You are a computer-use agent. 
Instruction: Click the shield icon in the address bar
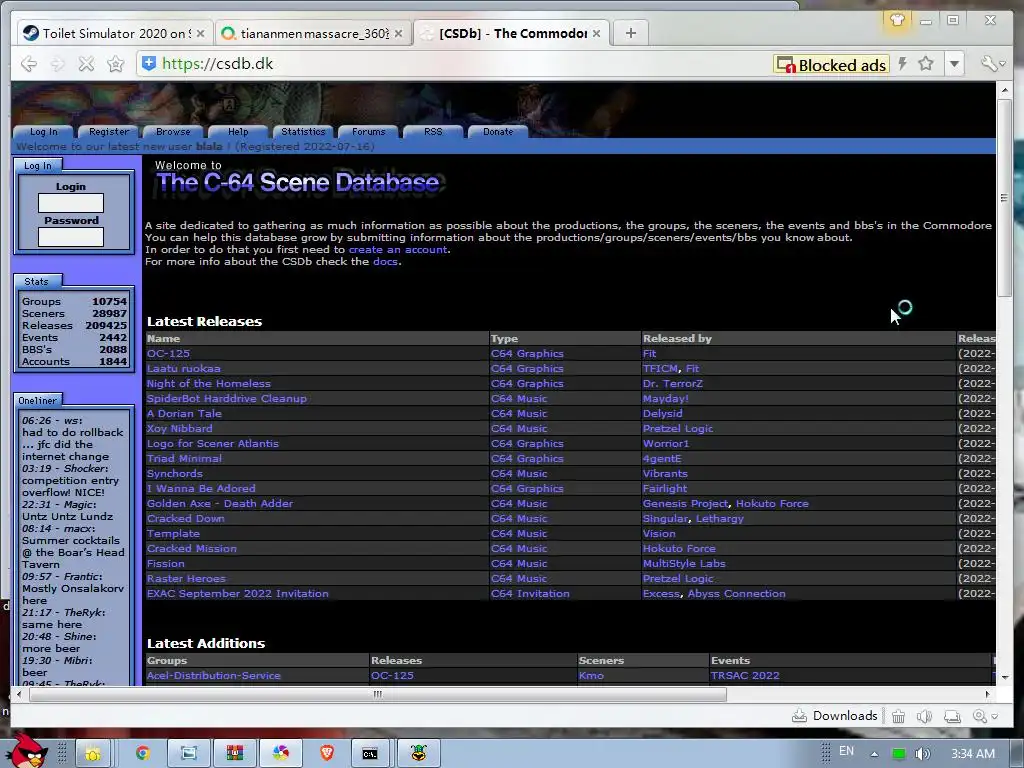(149, 63)
